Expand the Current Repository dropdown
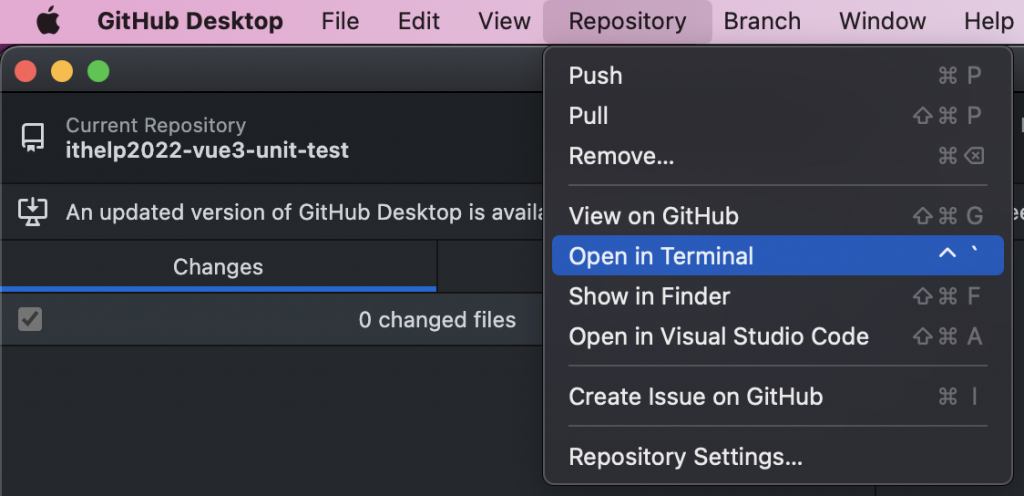Screen dimensions: 1024x496 [x=207, y=138]
